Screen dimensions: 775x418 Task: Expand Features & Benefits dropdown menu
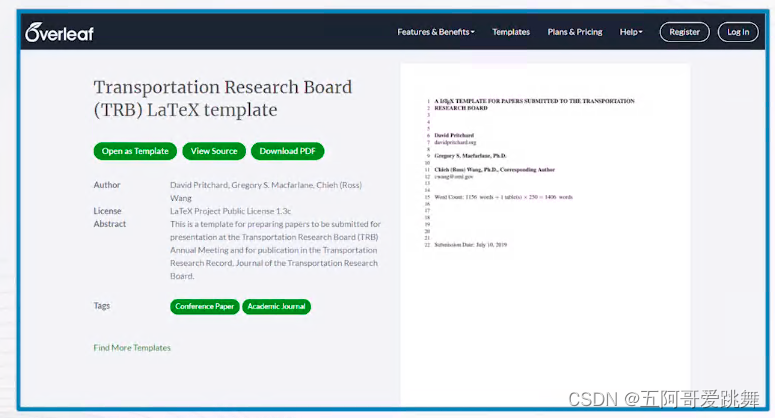click(x=436, y=32)
